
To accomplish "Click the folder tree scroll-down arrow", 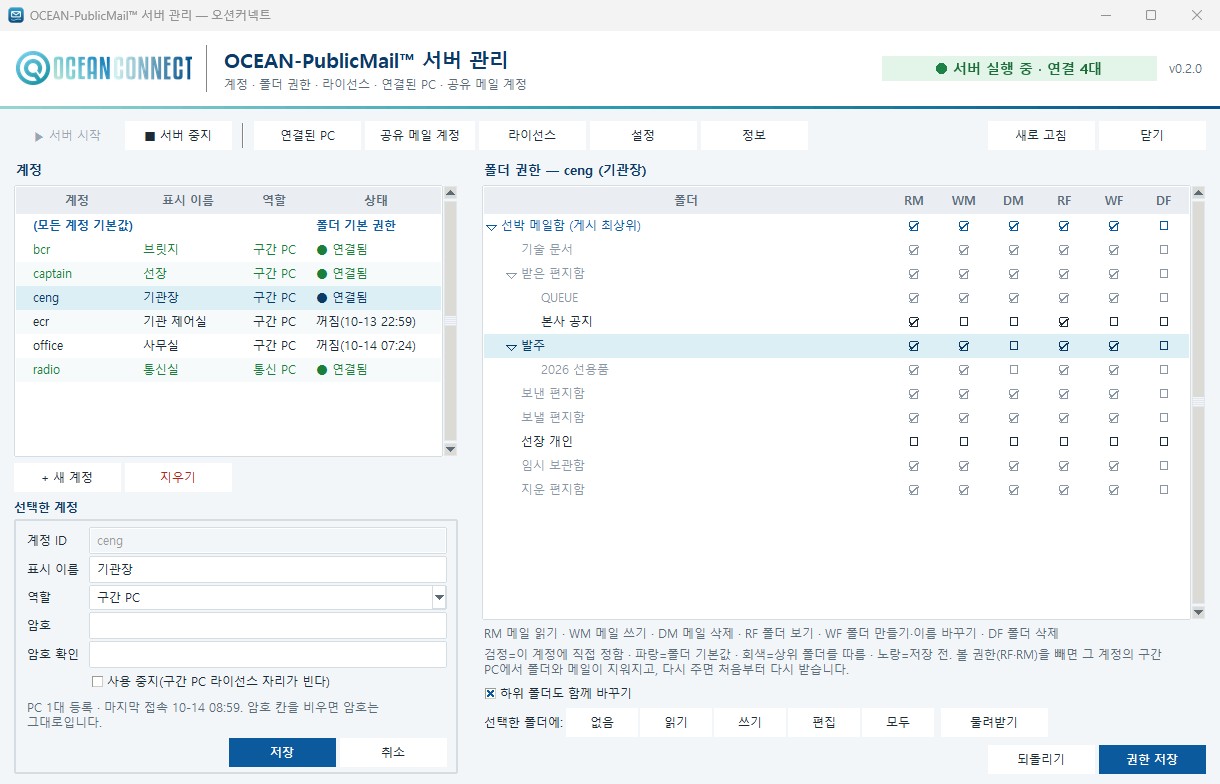I will coord(1198,612).
